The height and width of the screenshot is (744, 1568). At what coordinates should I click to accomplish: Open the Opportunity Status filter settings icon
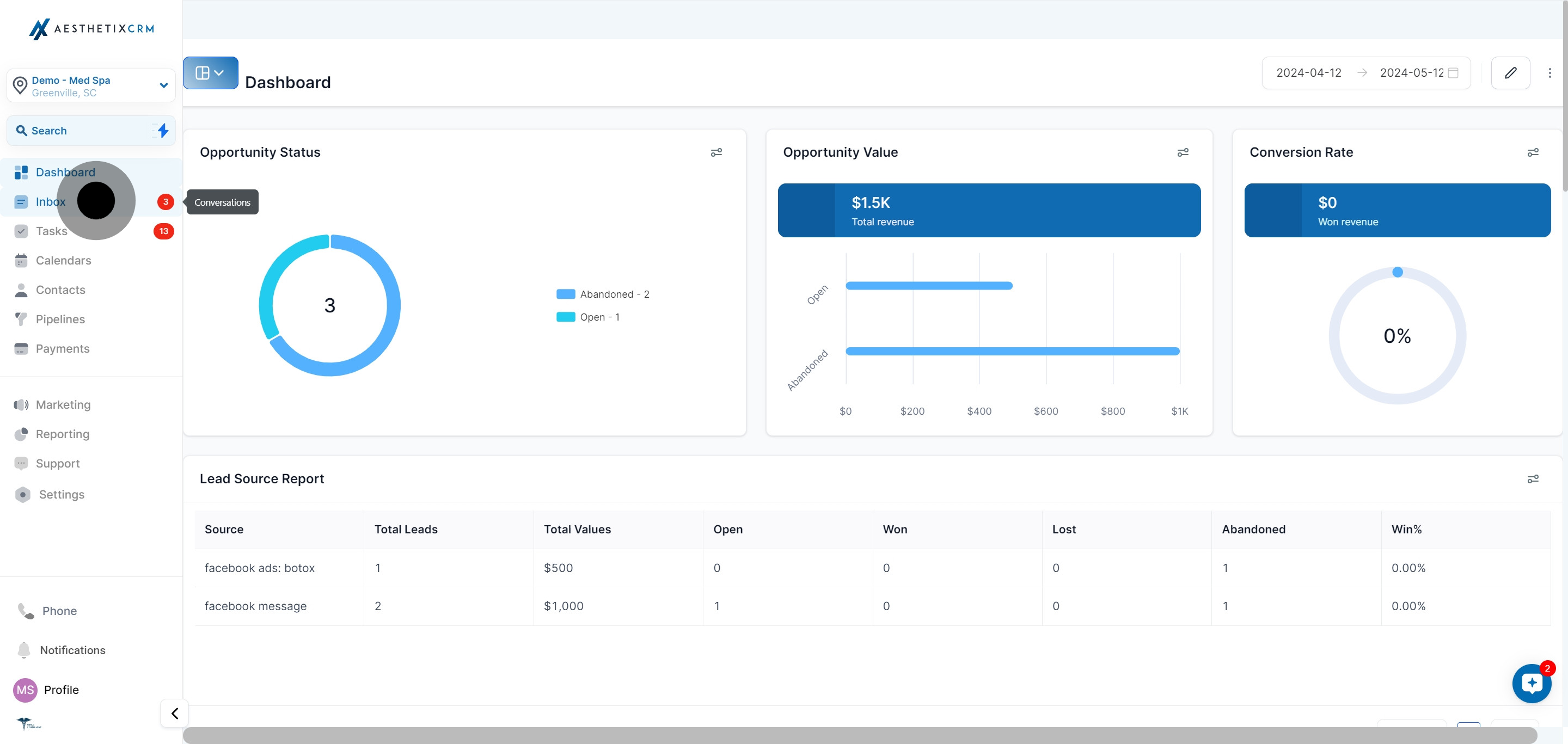click(x=716, y=152)
